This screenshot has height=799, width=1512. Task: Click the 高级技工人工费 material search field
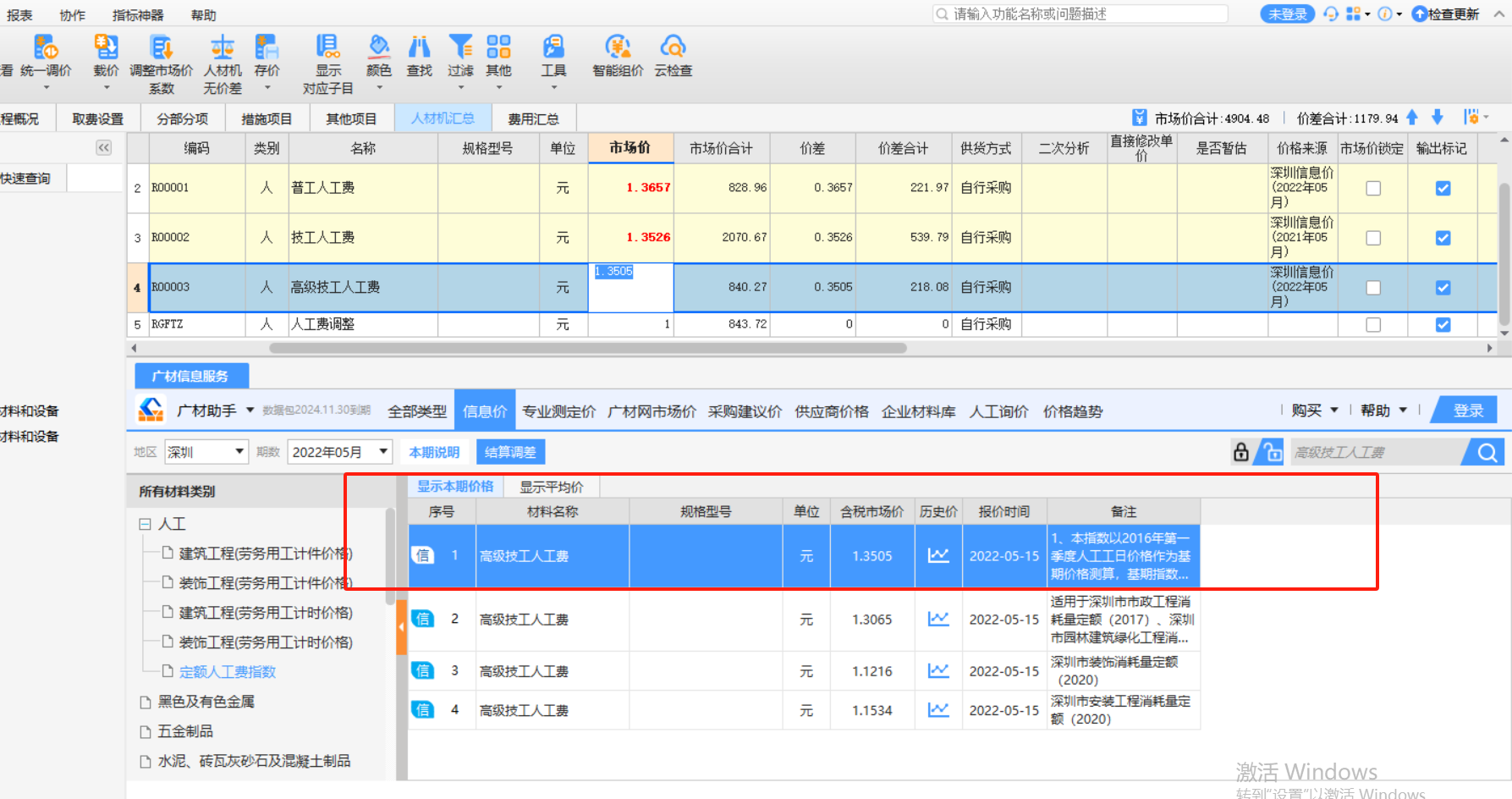pos(1376,453)
